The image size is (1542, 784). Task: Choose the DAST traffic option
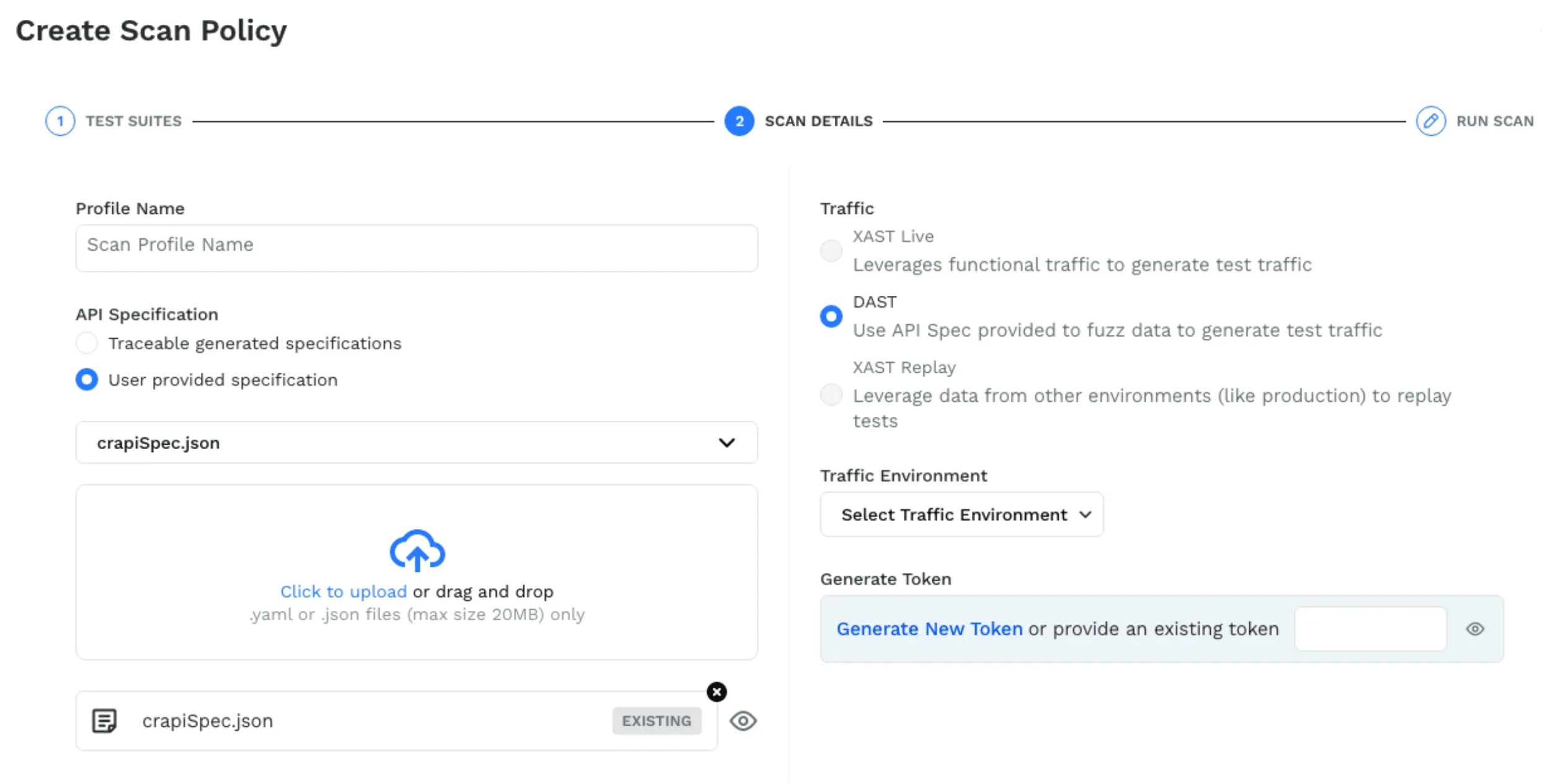831,316
